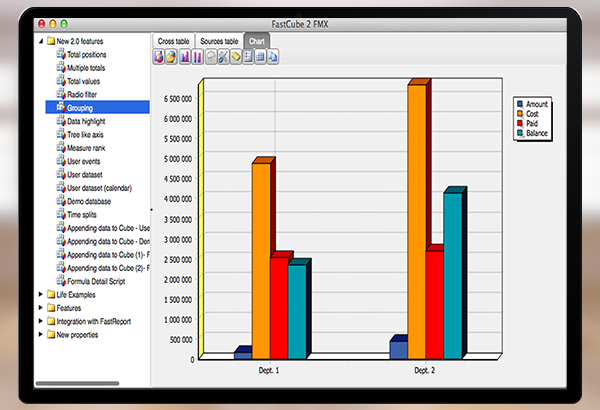600x410 pixels.
Task: Click the chart legend toolbar icon
Action: tap(248, 57)
